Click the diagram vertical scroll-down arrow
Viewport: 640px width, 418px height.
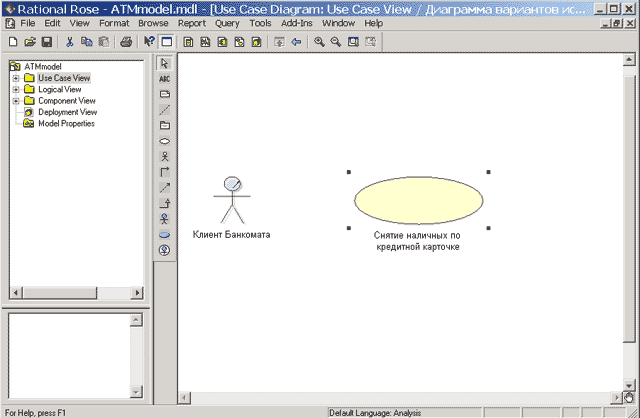pyautogui.click(x=629, y=385)
